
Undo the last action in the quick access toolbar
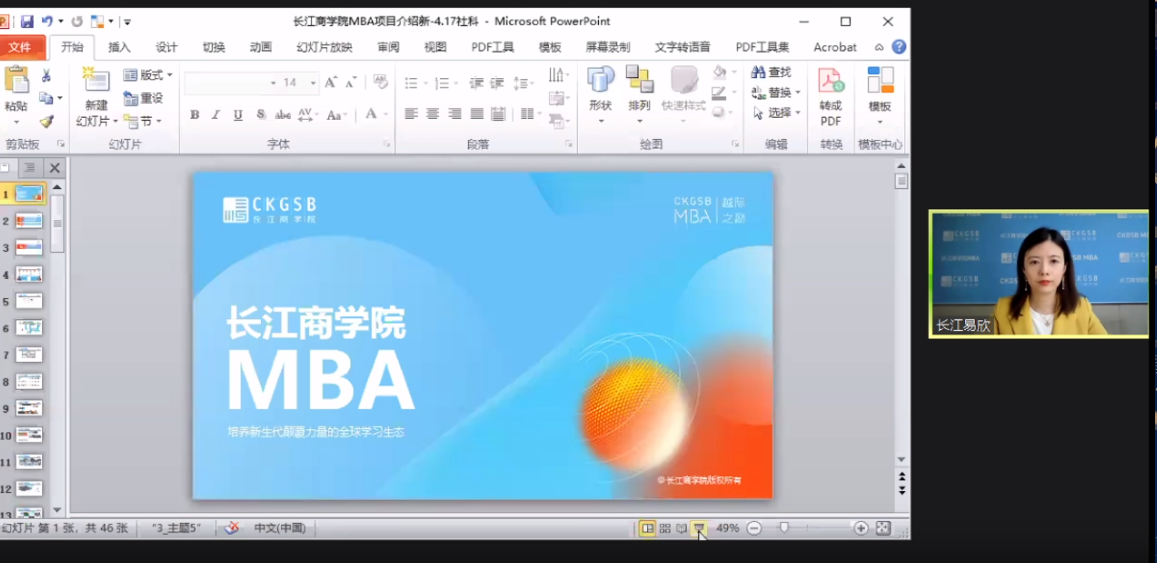(x=47, y=21)
